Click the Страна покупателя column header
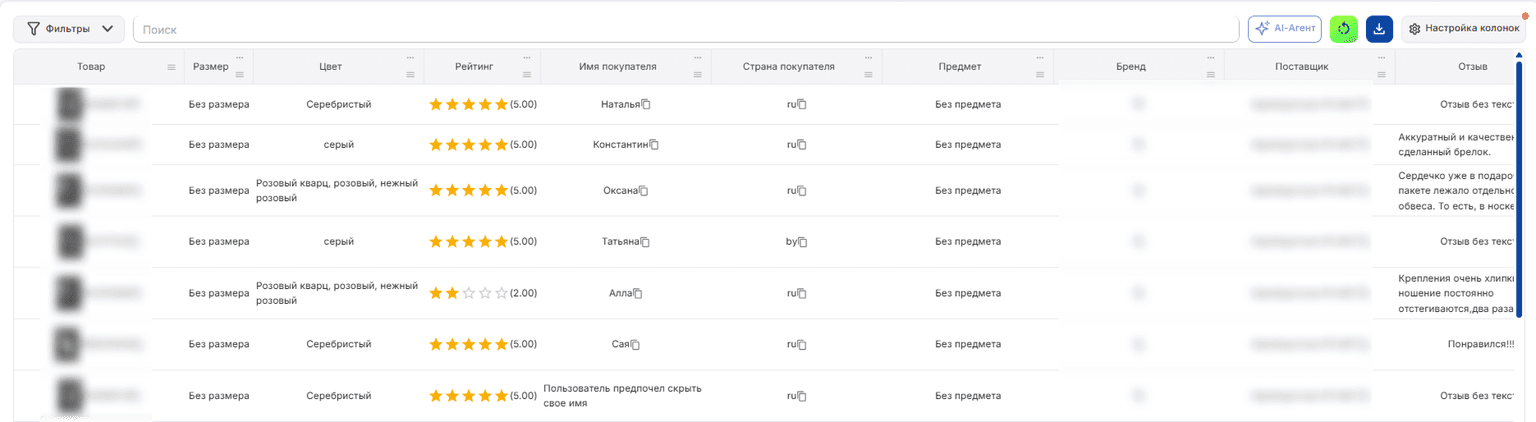The height and width of the screenshot is (422, 1536). click(x=788, y=67)
